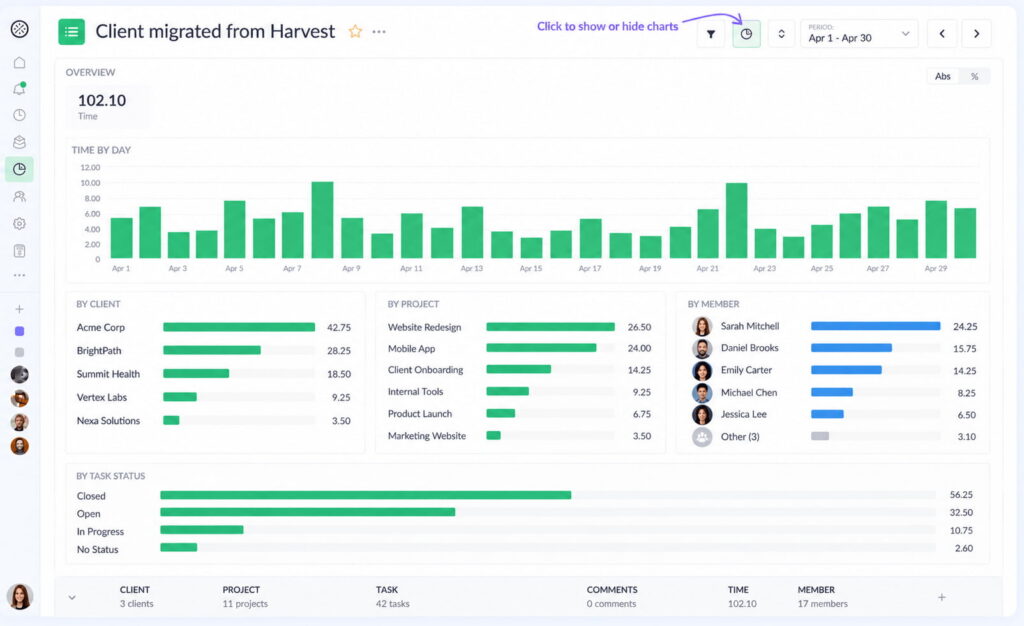1024x626 pixels.
Task: Select Jessica Lee in By Member
Action: point(834,415)
